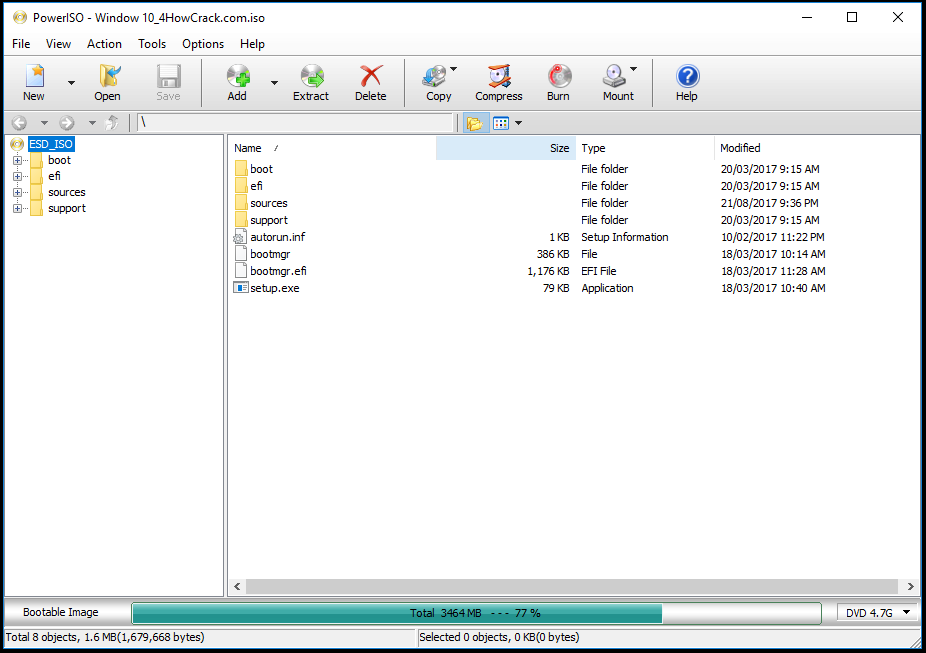Click the horizontal scrollbar left arrow
Image resolution: width=926 pixels, height=653 pixels.
click(237, 586)
